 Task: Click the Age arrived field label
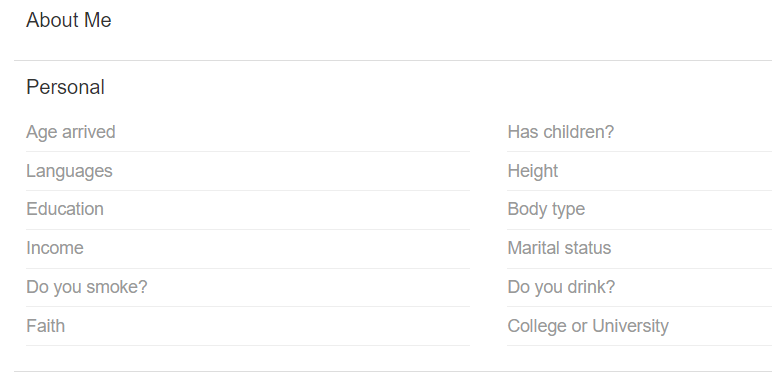pos(71,132)
